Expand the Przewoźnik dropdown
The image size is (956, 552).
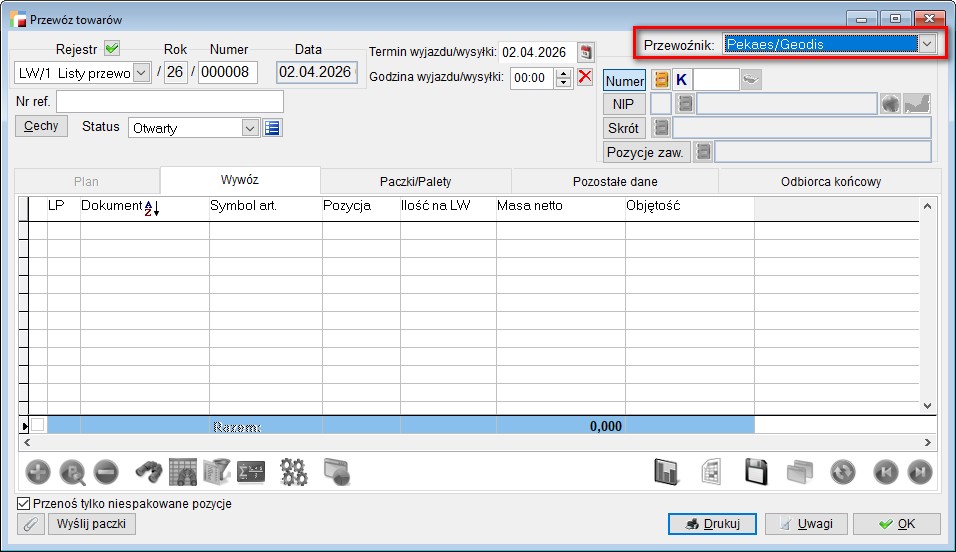pos(927,44)
